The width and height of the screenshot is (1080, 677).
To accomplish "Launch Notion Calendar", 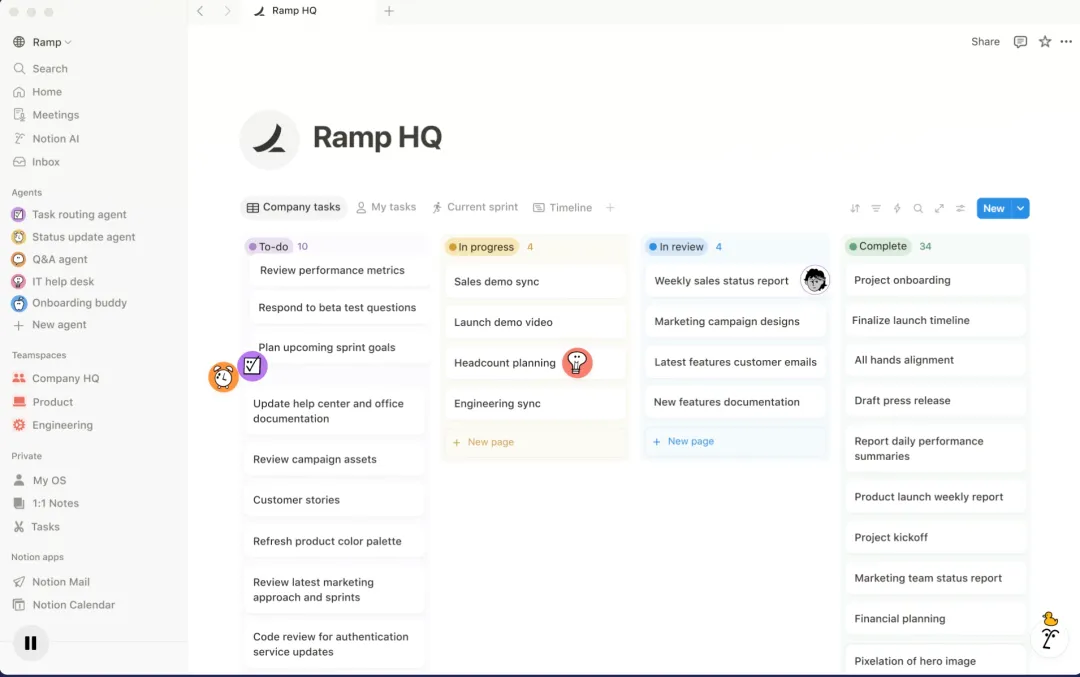I will (x=64, y=605).
